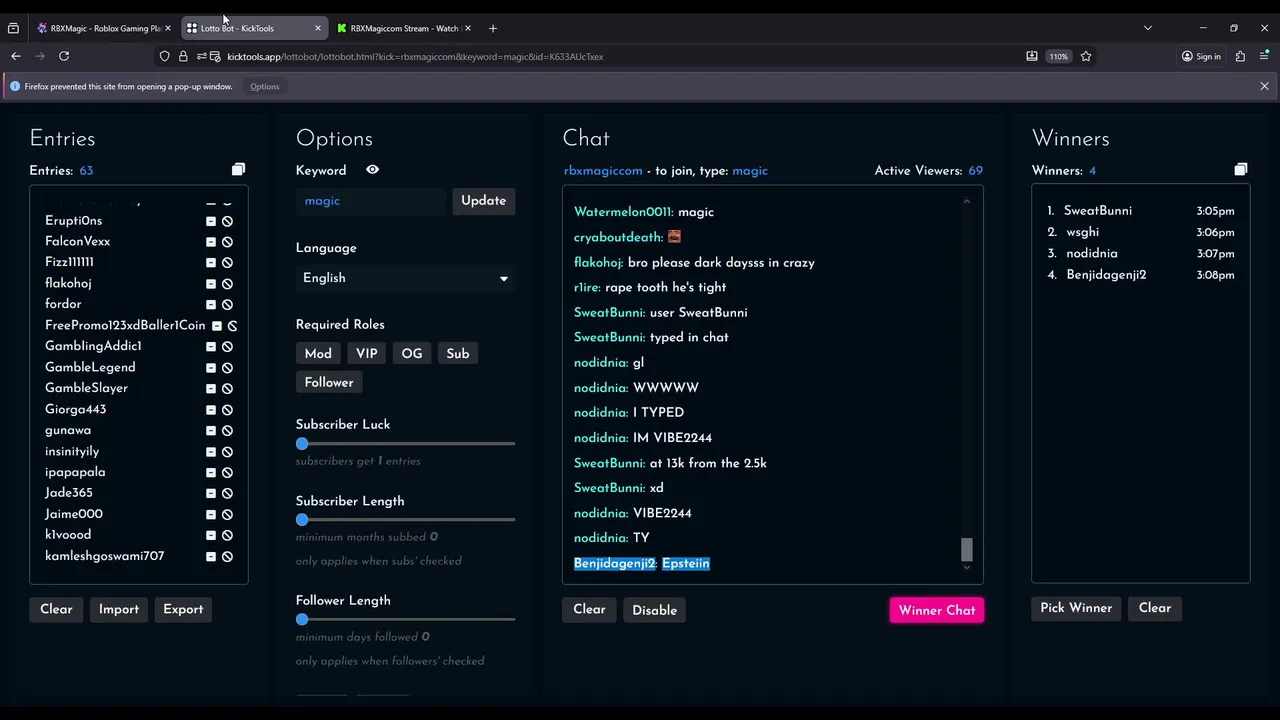Click the keyword input field with magic

pyautogui.click(x=371, y=201)
